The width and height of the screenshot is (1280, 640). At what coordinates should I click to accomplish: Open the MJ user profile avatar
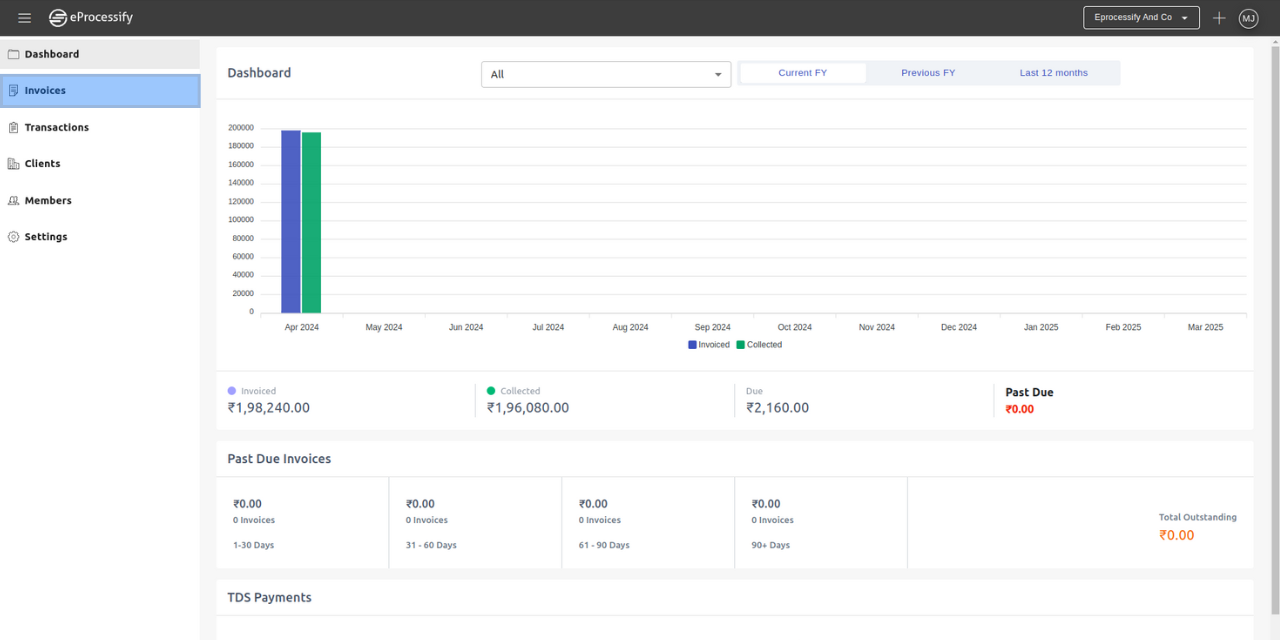[1248, 18]
